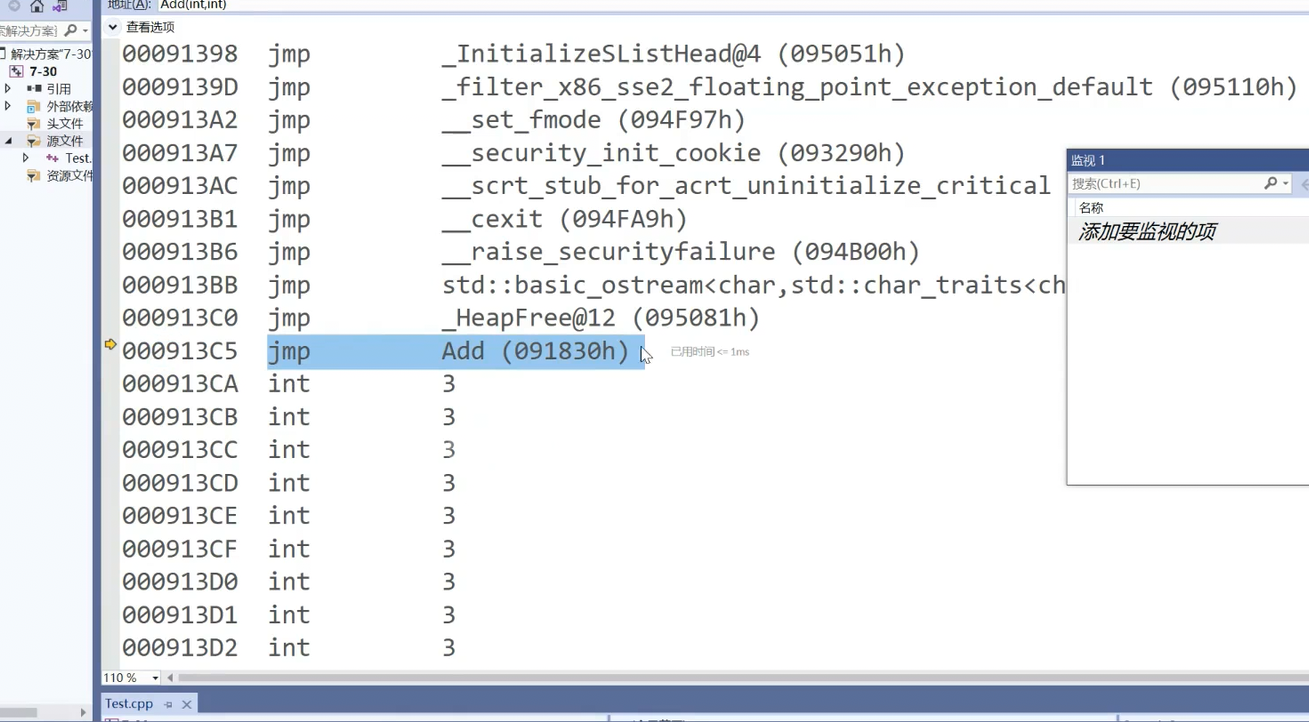This screenshot has width=1309, height=722.
Task: Select the 资源文件 resource files folder
Action: pos(69,175)
